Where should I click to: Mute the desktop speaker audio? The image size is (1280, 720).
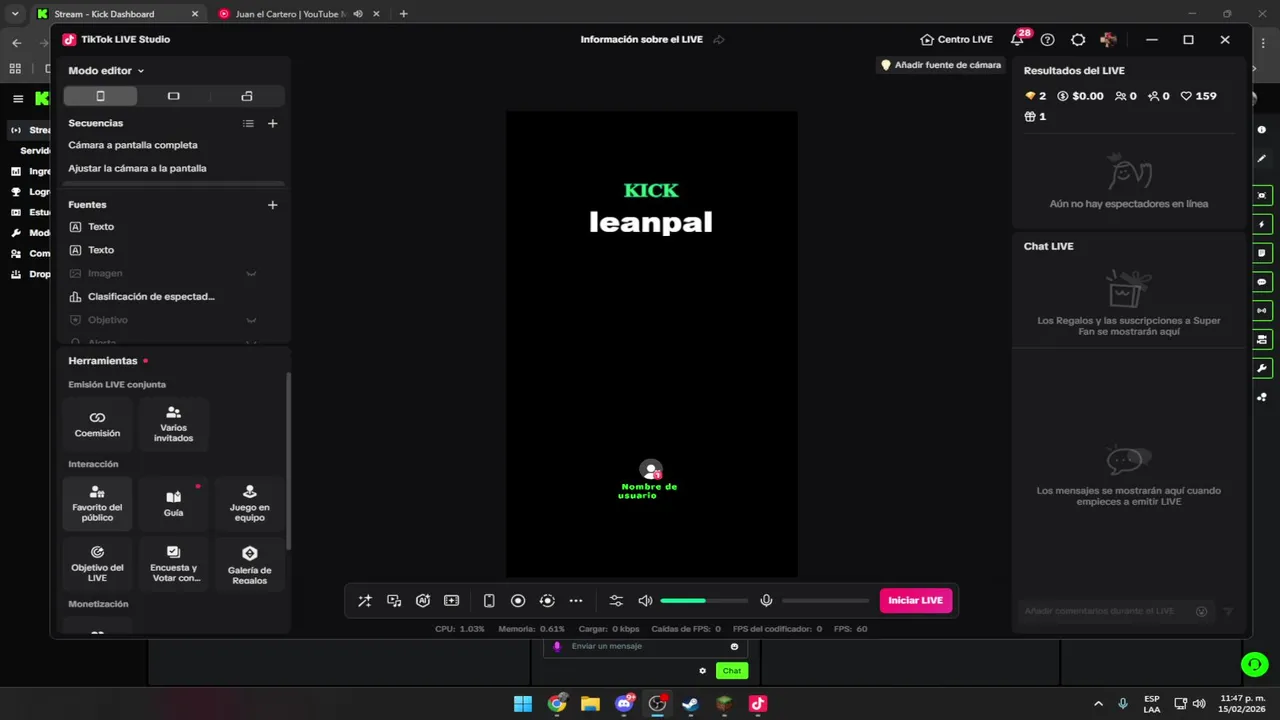pyautogui.click(x=645, y=601)
